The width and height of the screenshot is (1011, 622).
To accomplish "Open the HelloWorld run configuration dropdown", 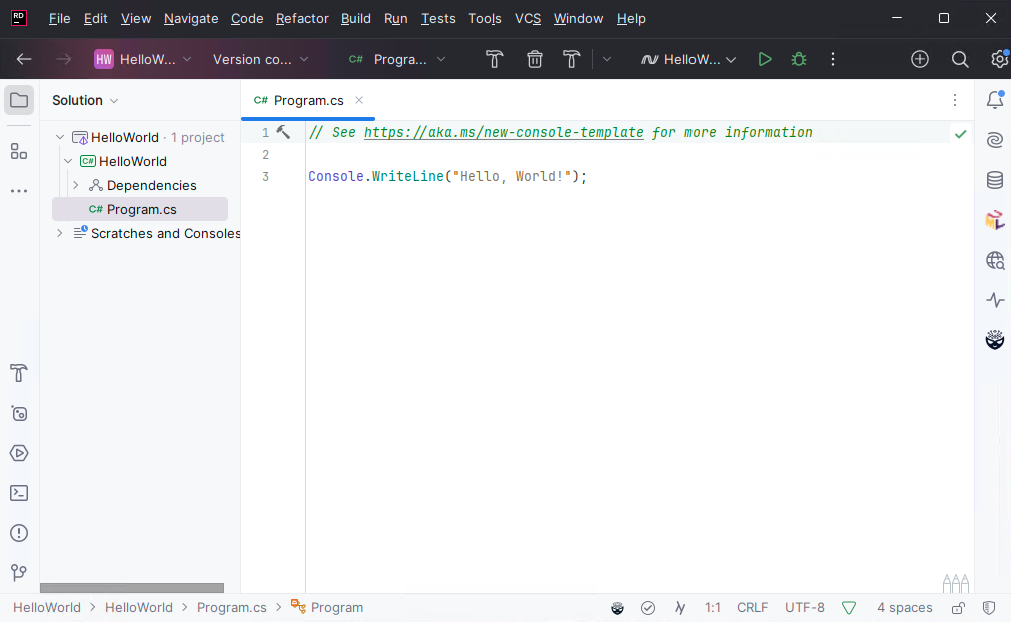I will pyautogui.click(x=689, y=59).
